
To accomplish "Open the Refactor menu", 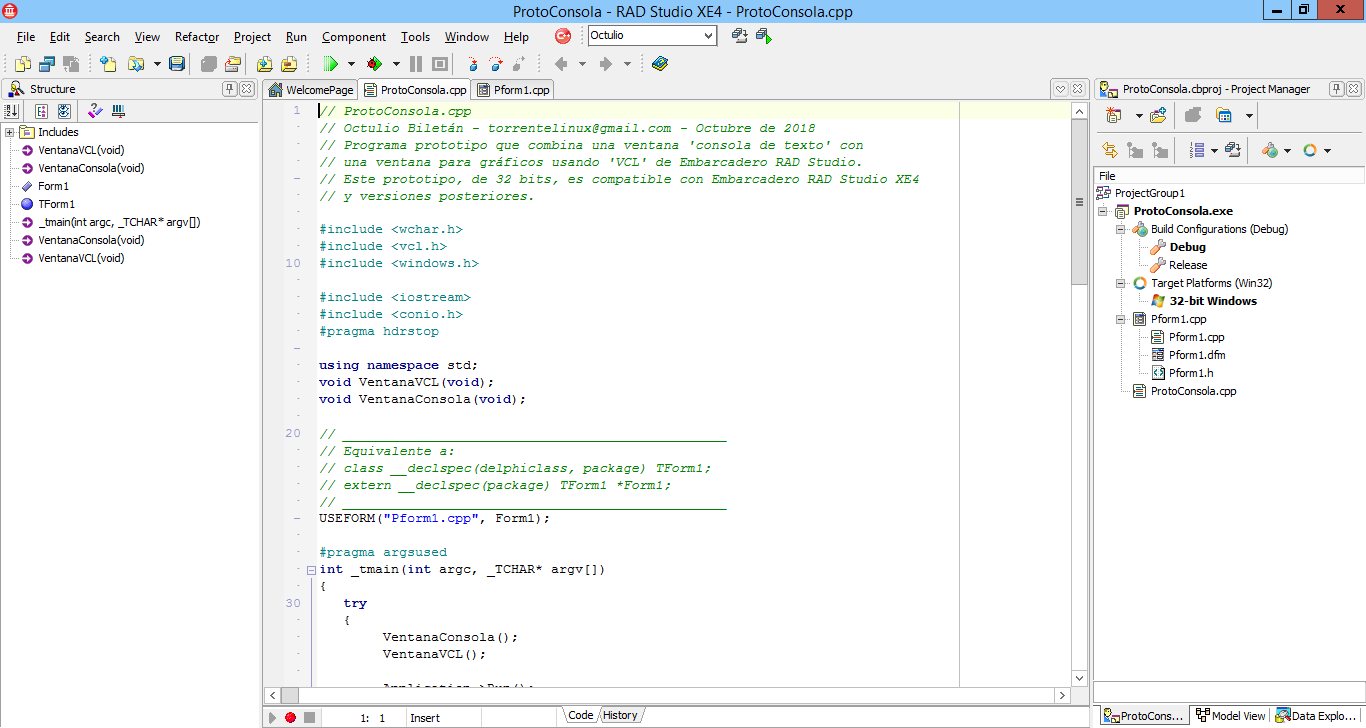I will [197, 37].
